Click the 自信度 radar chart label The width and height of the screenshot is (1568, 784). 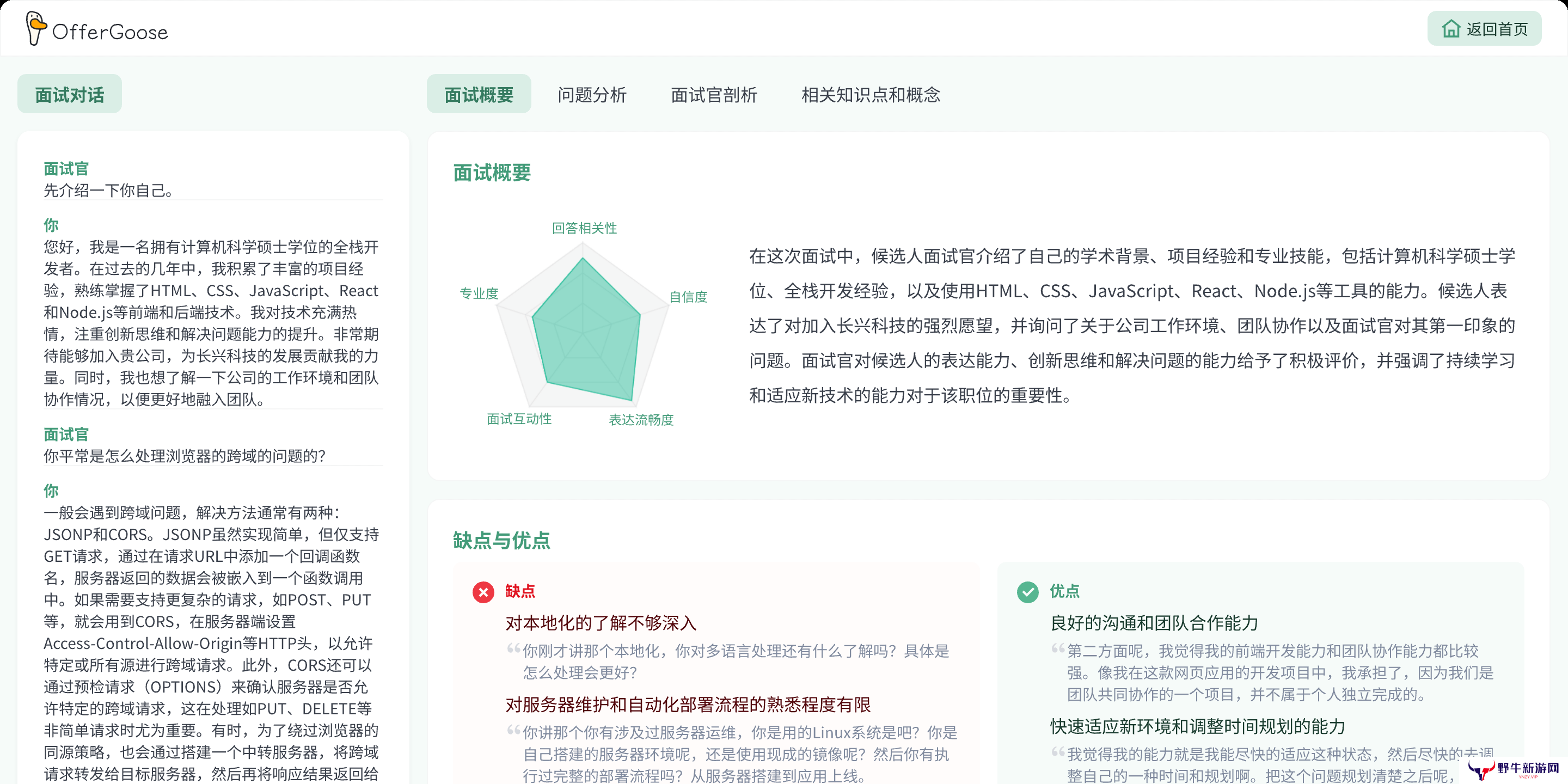coord(688,296)
